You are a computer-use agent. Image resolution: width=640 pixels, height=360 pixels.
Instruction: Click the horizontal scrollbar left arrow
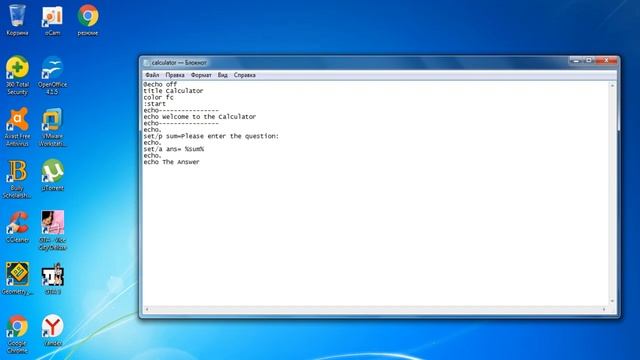147,309
